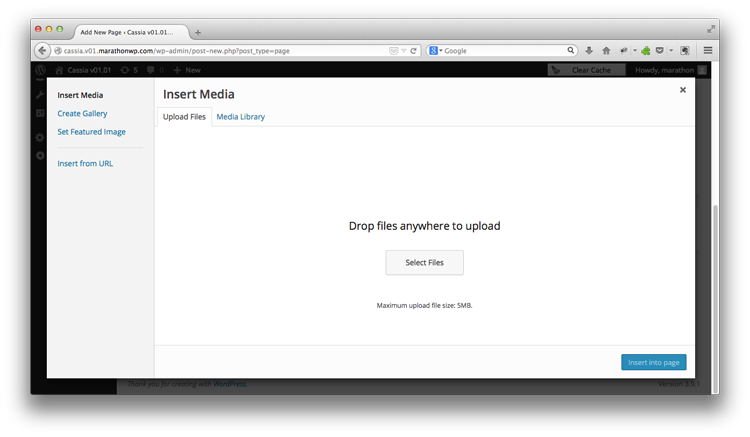The image size is (750, 437).
Task: Choose Set Featured Image option
Action: pos(91,131)
